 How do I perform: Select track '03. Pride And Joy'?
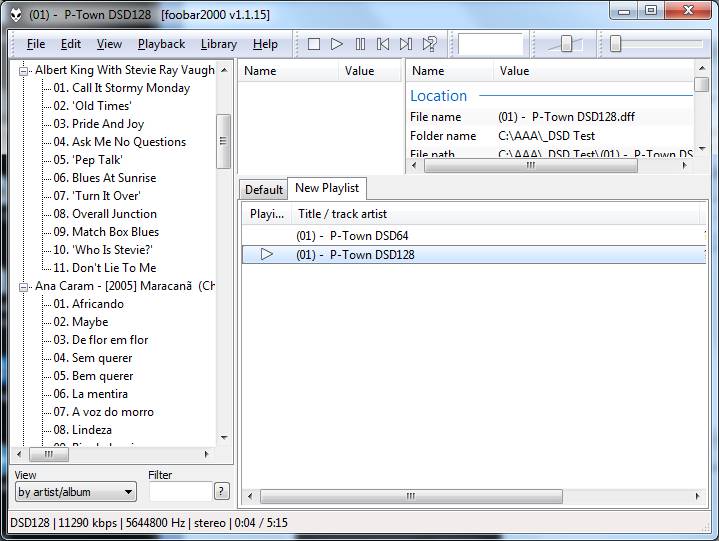point(99,124)
